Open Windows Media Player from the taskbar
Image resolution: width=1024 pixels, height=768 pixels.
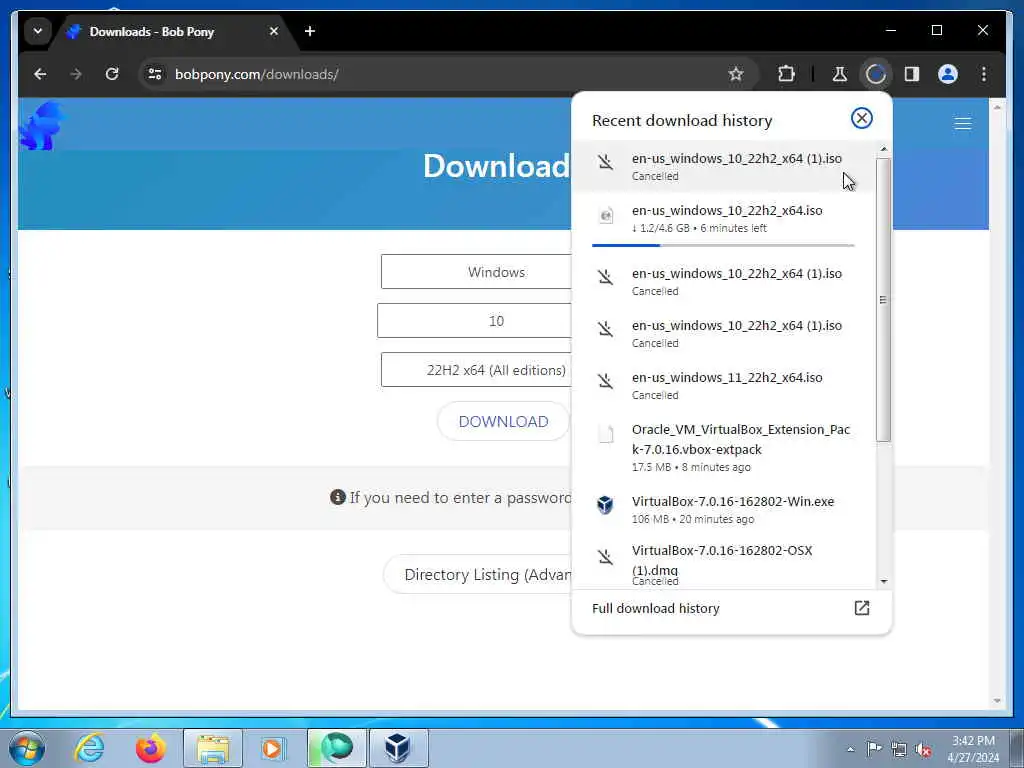point(272,748)
